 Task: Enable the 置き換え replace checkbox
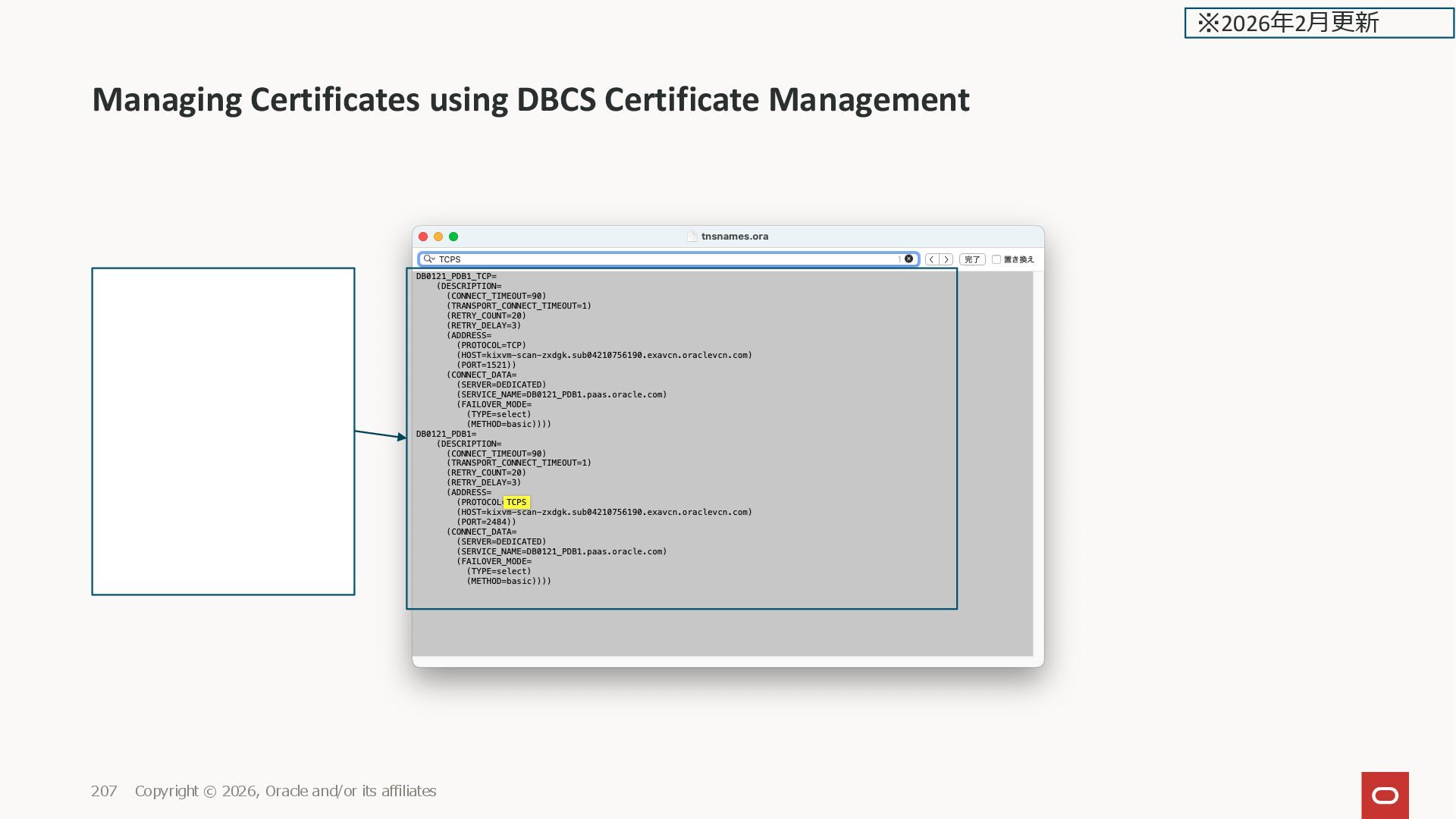[996, 259]
